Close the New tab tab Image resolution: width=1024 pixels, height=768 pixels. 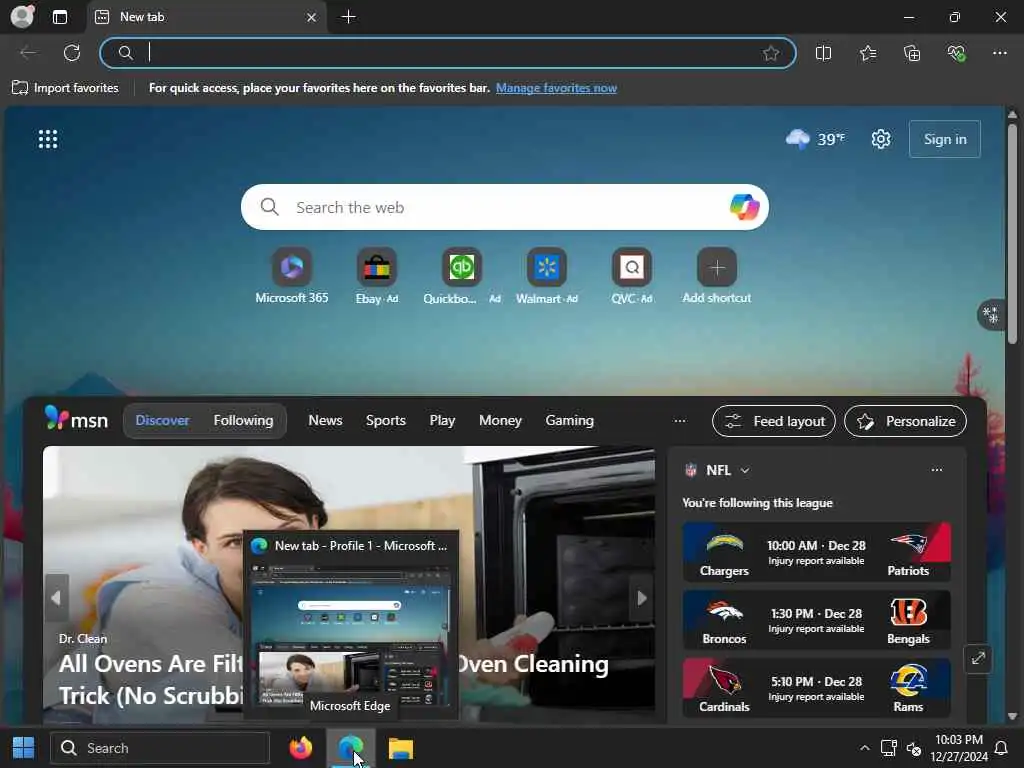click(312, 18)
